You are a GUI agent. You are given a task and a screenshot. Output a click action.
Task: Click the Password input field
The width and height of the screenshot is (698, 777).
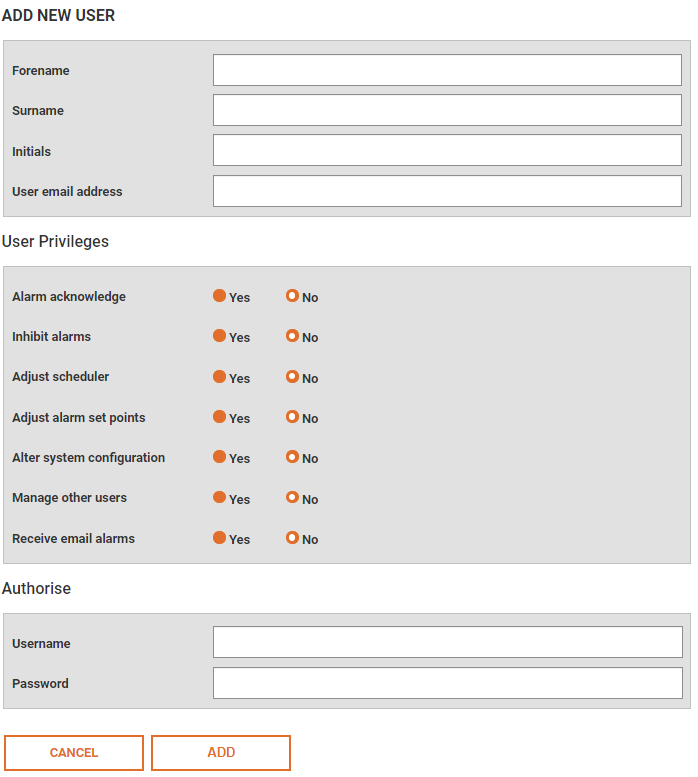pos(448,683)
